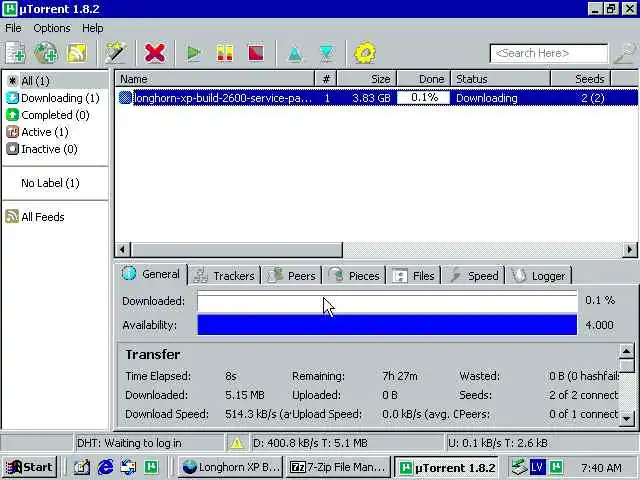The width and height of the screenshot is (640, 480).
Task: Switch to Longhorn XP B... taskbar window
Action: 230,467
